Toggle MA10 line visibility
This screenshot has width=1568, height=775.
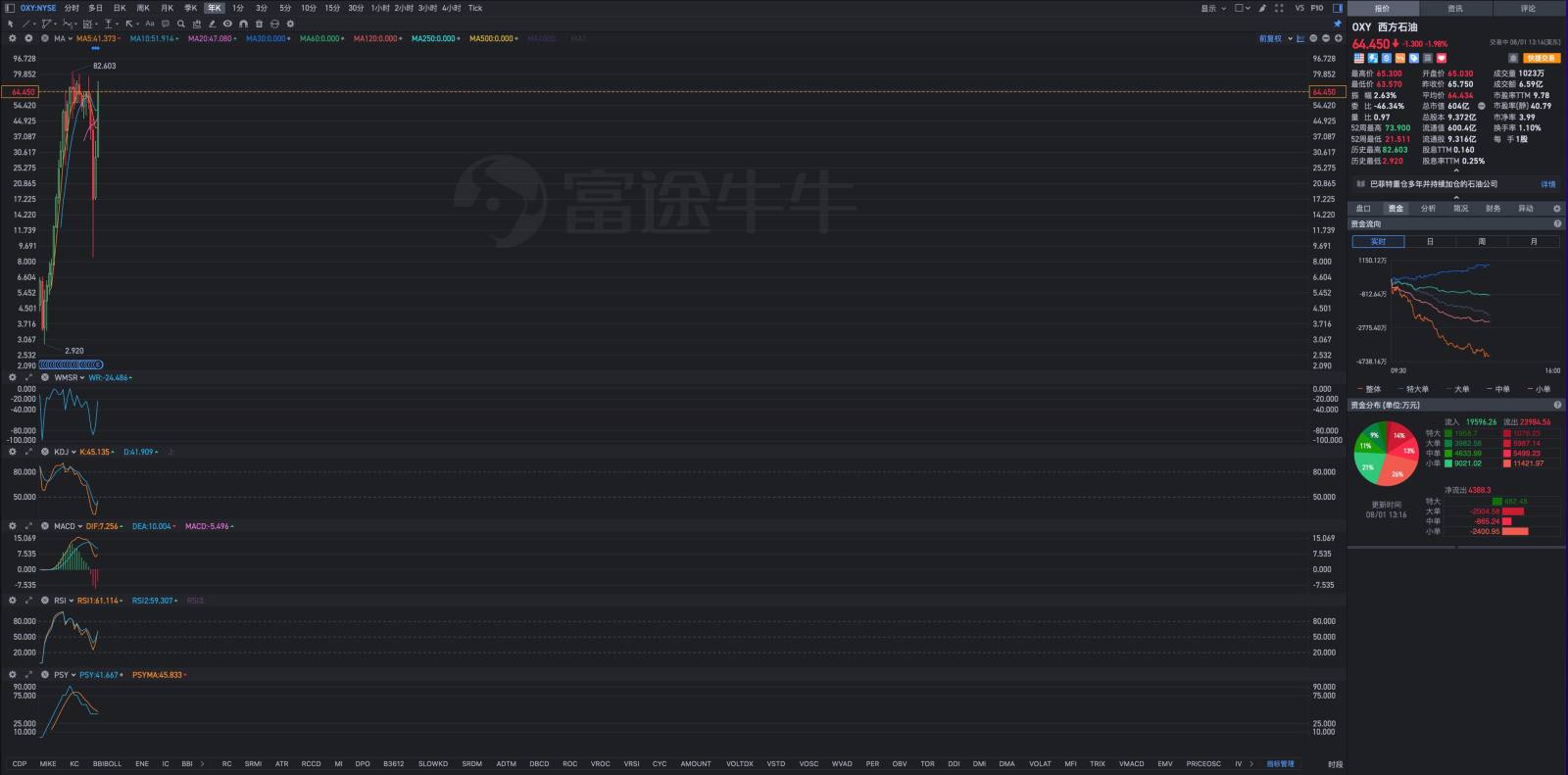pyautogui.click(x=154, y=38)
